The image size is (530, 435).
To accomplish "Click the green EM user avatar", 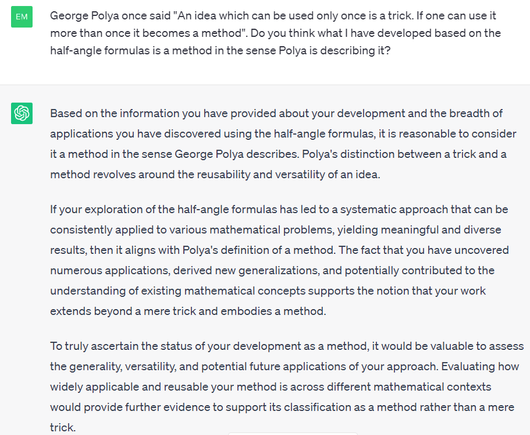I will pyautogui.click(x=22, y=17).
